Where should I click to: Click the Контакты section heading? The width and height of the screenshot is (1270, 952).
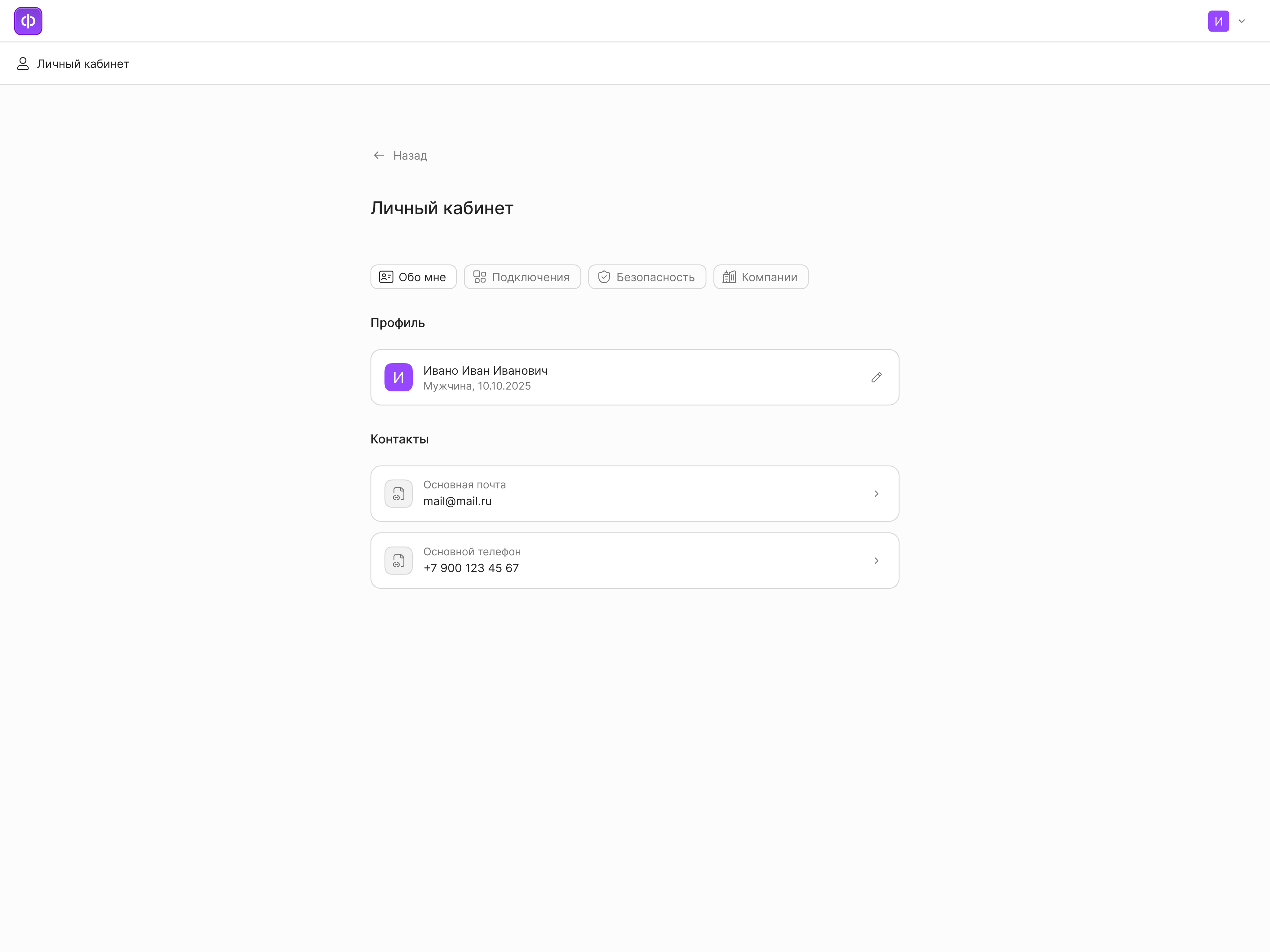(399, 439)
